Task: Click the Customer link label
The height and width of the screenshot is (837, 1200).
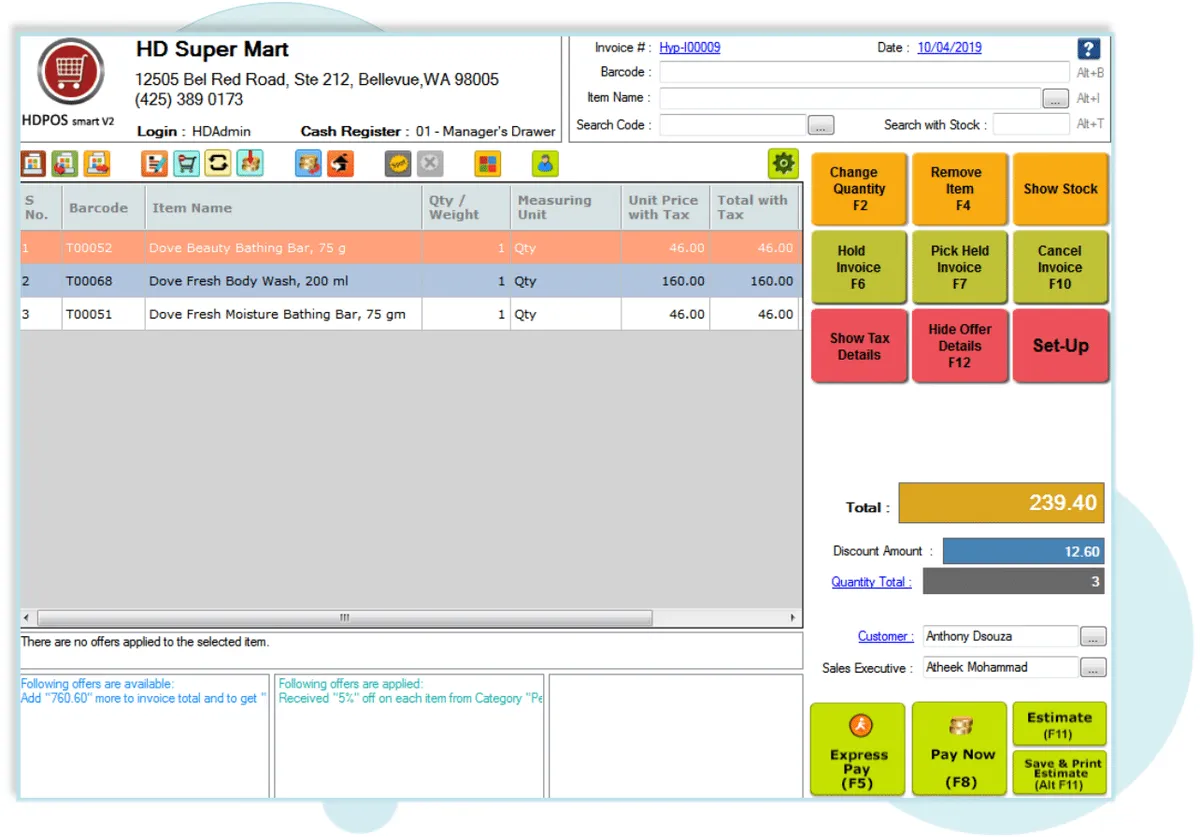Action: pyautogui.click(x=885, y=636)
